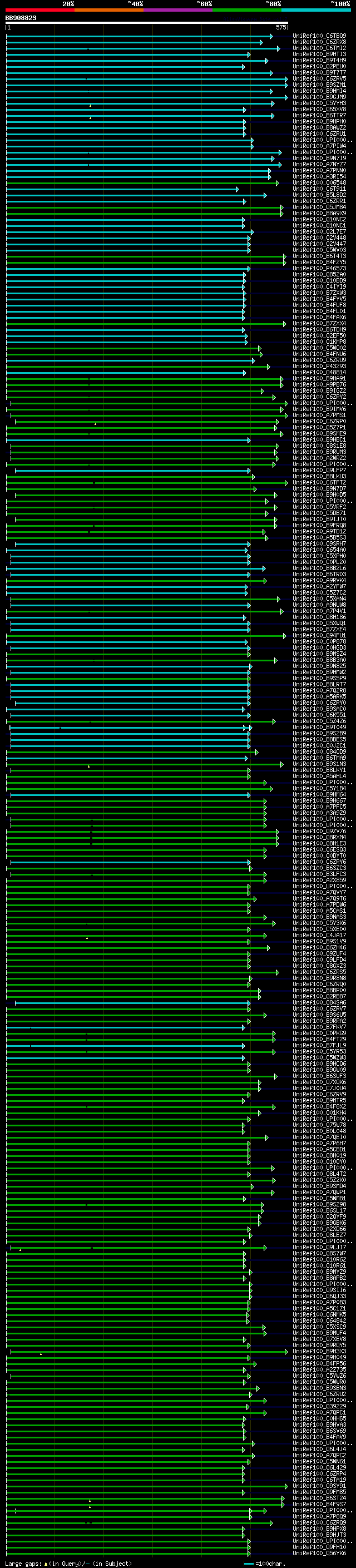
Task: Select label UniRef100_Q5JM84
Action: (319, 207)
